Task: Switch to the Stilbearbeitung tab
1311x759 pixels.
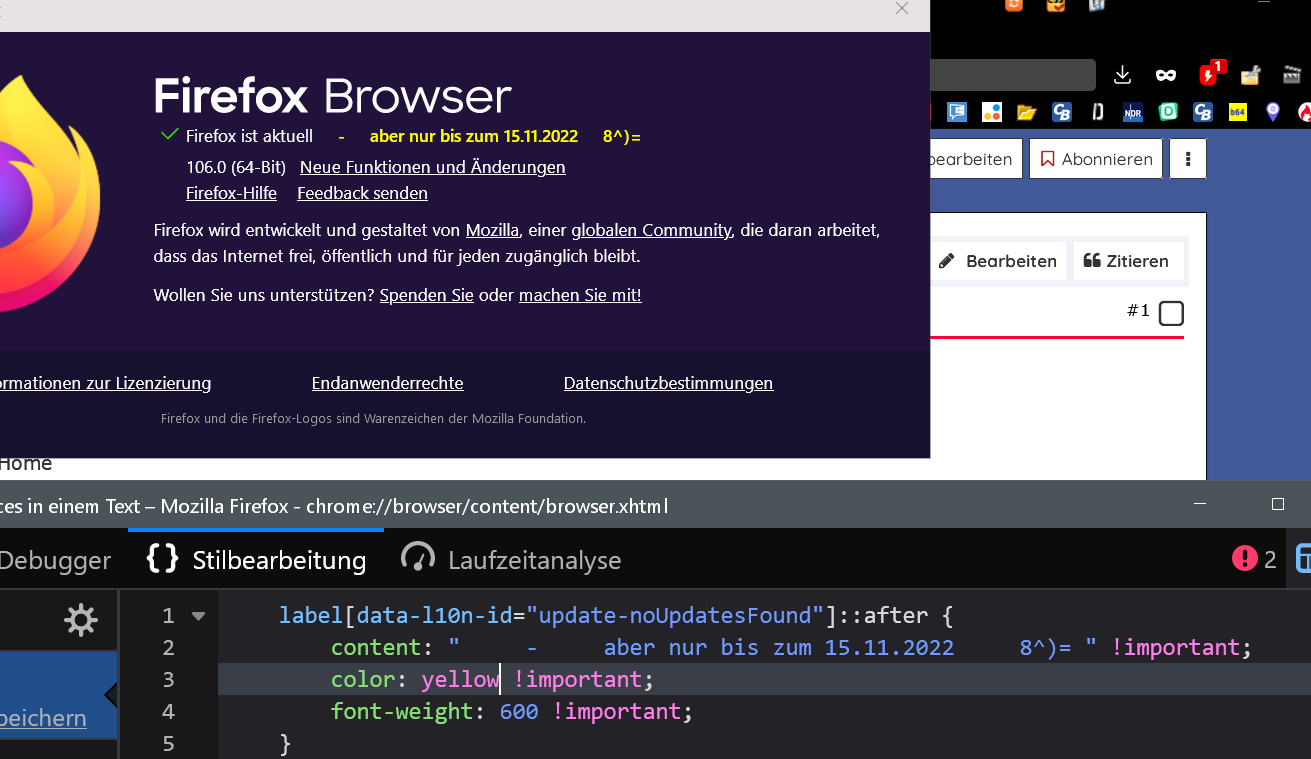Action: pos(256,560)
